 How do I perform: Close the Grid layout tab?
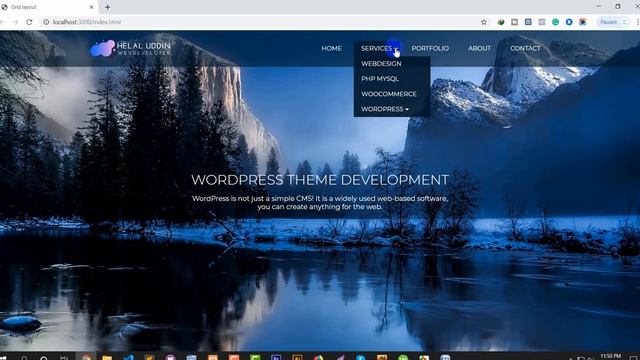pyautogui.click(x=91, y=7)
